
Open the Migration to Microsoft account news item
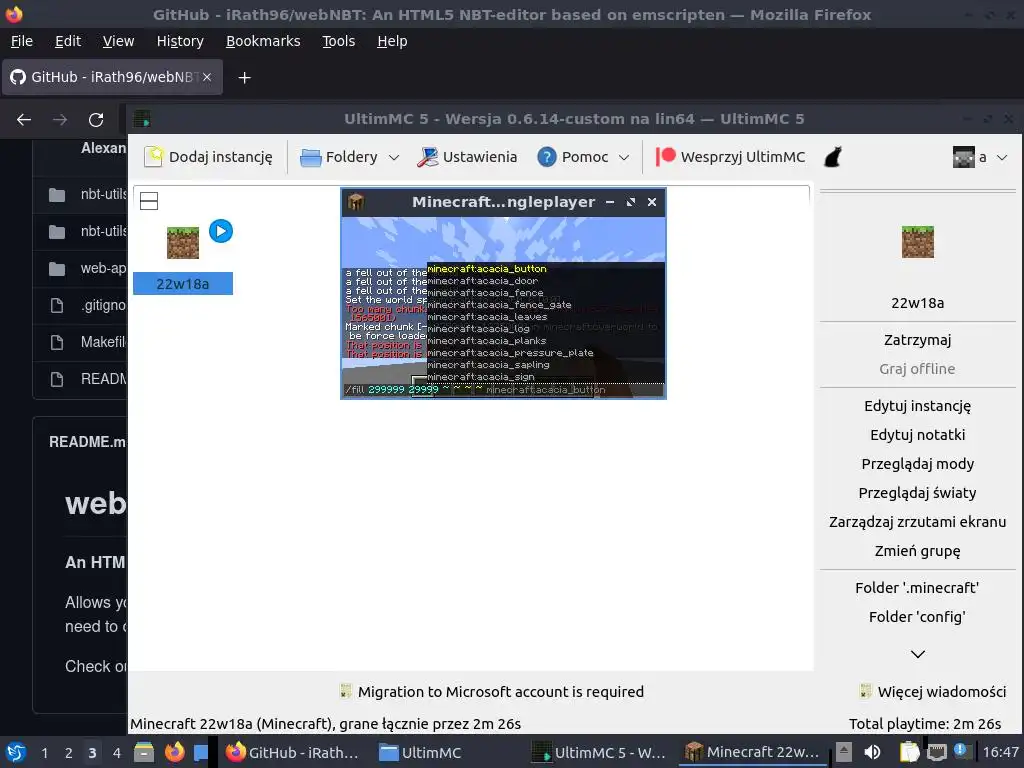coord(491,692)
